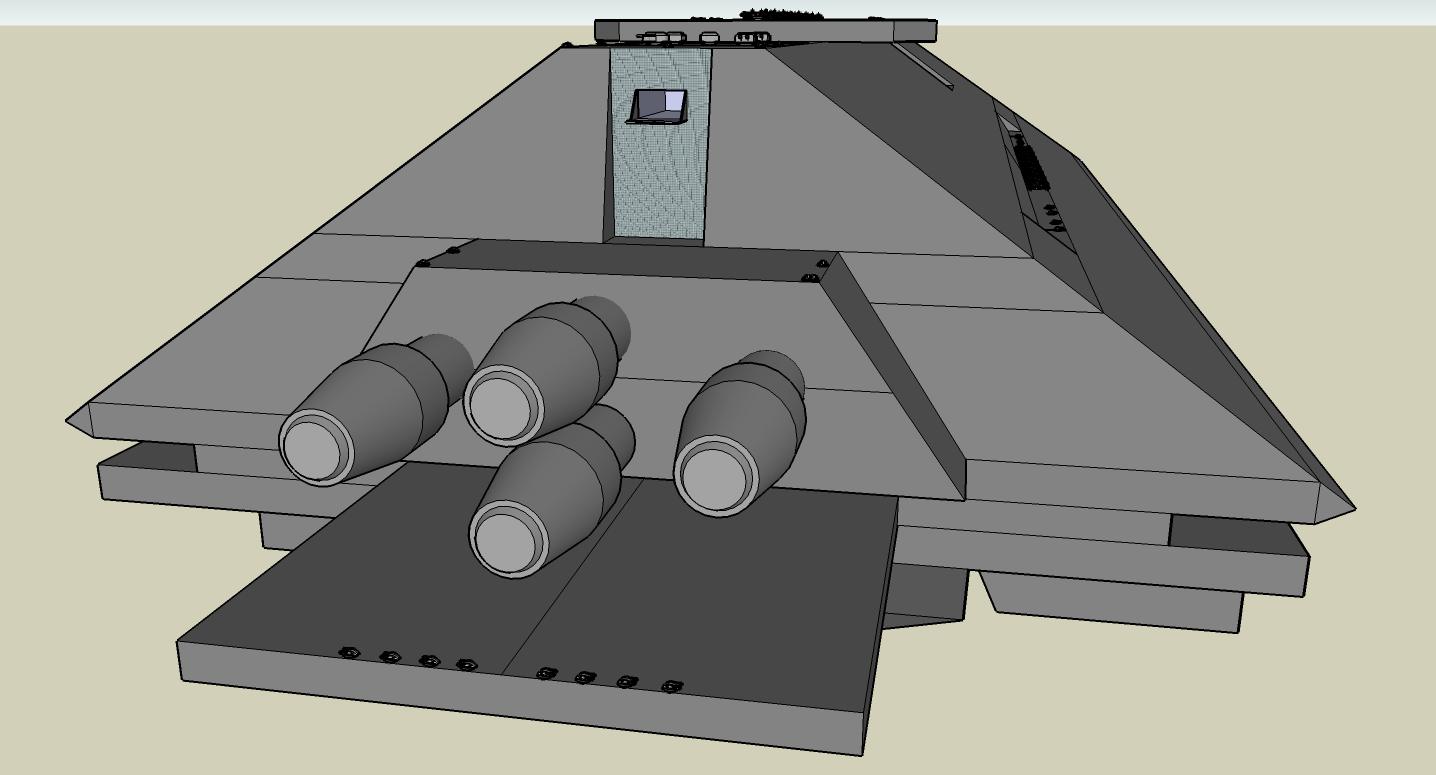The image size is (1436, 775).
Task: Select the front face of the bottom platform
Action: tap(500, 700)
